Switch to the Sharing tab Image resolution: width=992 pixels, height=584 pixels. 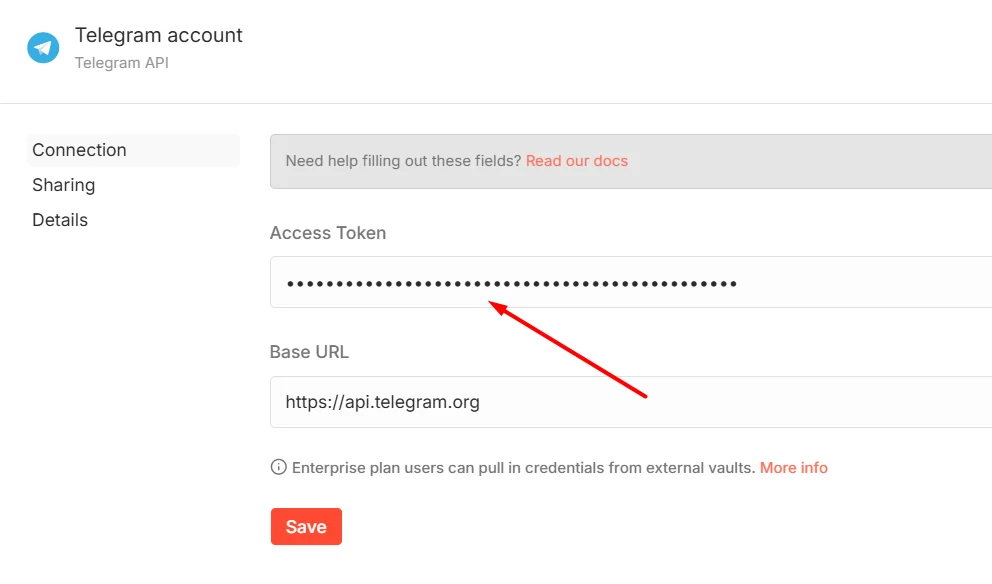[x=64, y=185]
